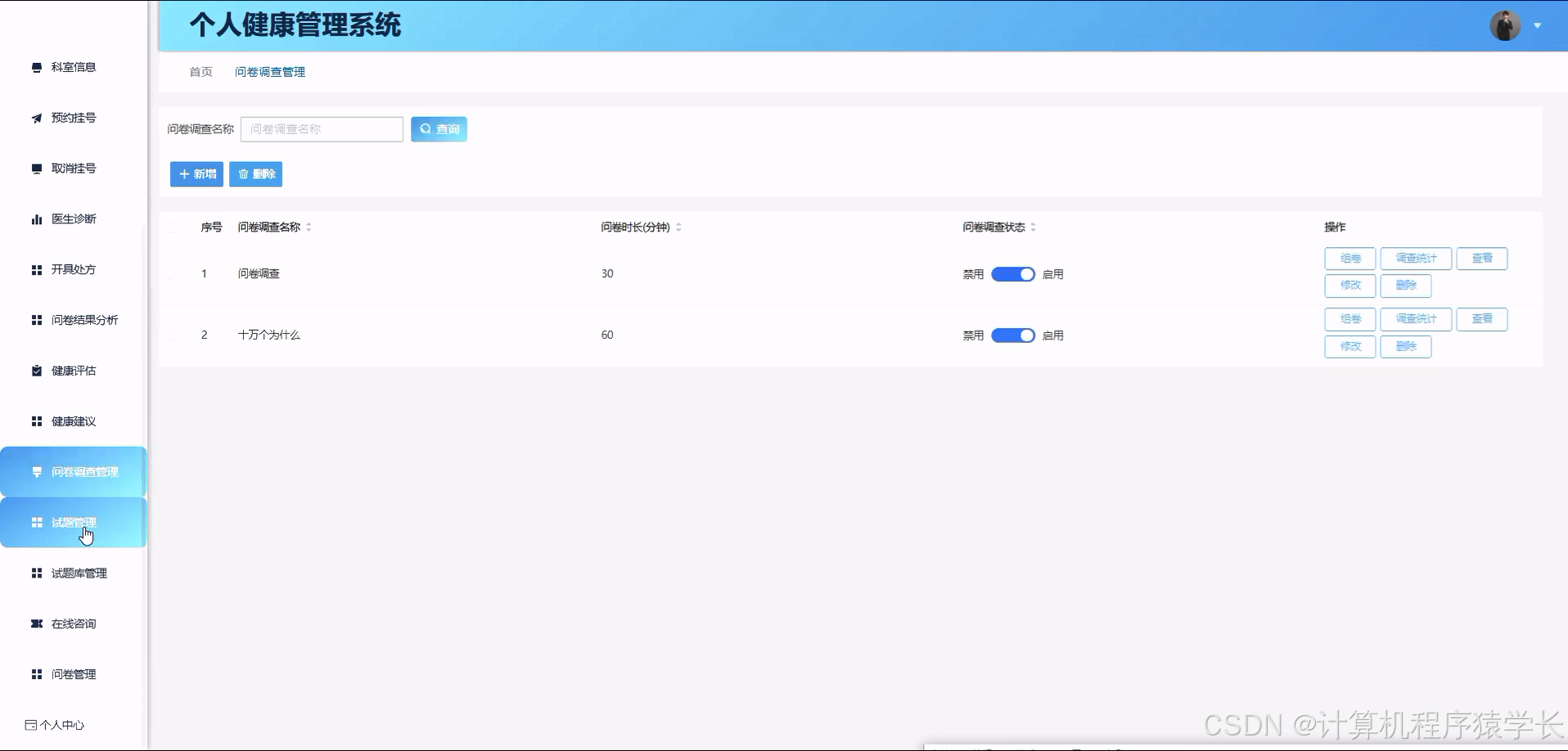Click the 医生诊断 bar chart icon

click(x=37, y=219)
